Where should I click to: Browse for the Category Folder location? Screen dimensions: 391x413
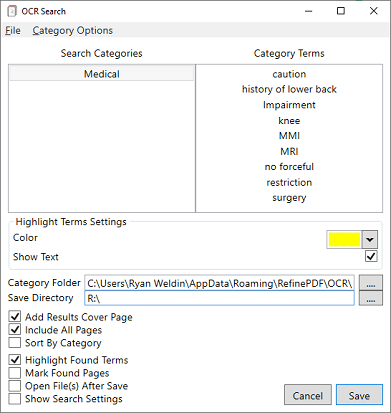click(x=371, y=283)
